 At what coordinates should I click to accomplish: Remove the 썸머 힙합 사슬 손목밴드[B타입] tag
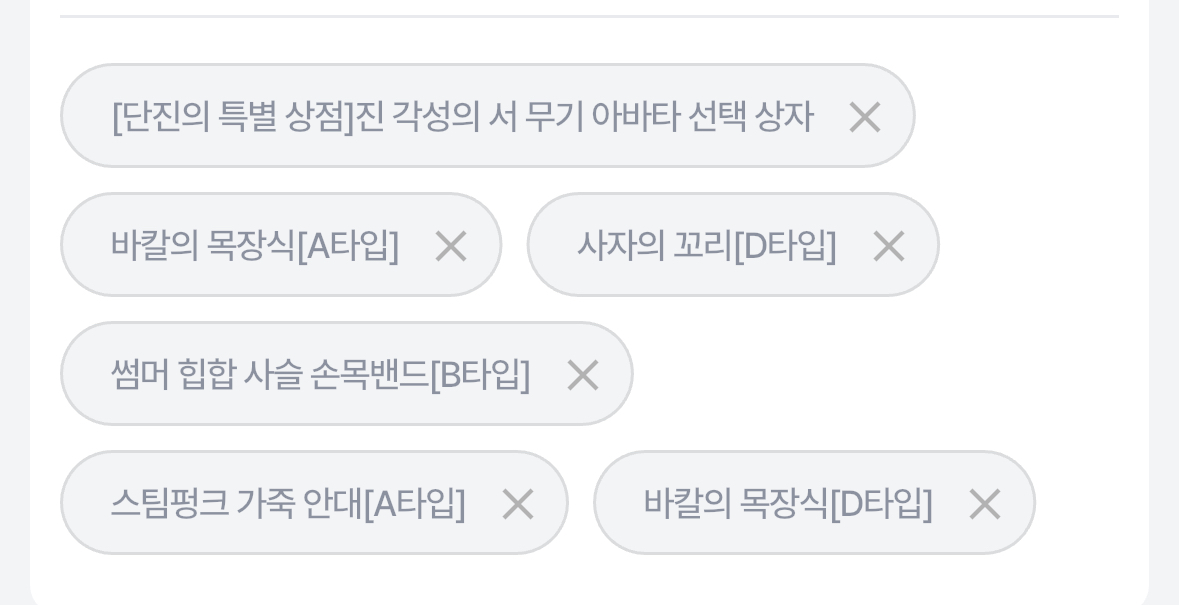(582, 375)
